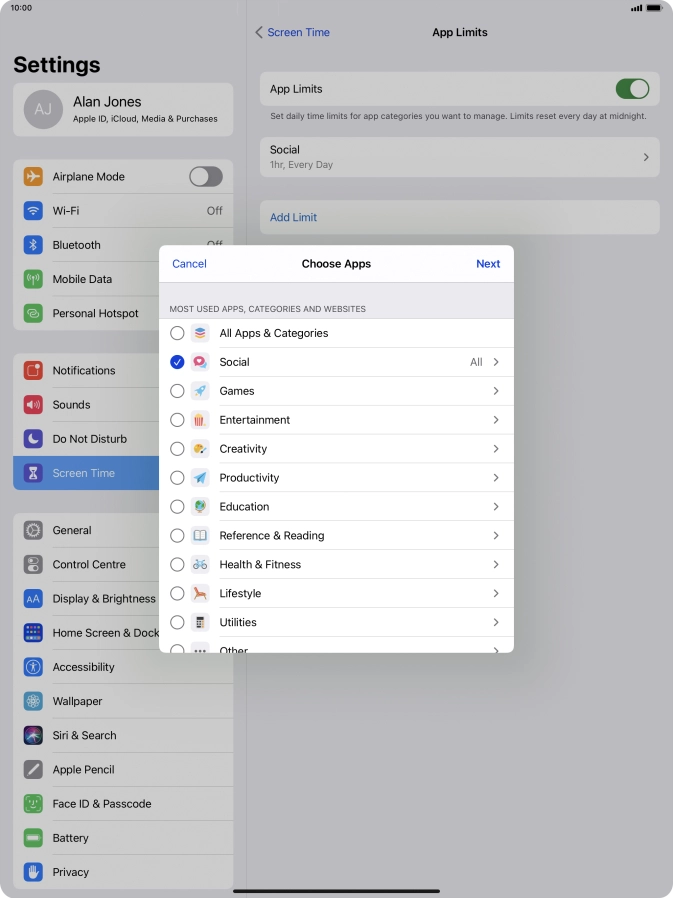Tap the Entertainment popcorn icon

click(200, 420)
